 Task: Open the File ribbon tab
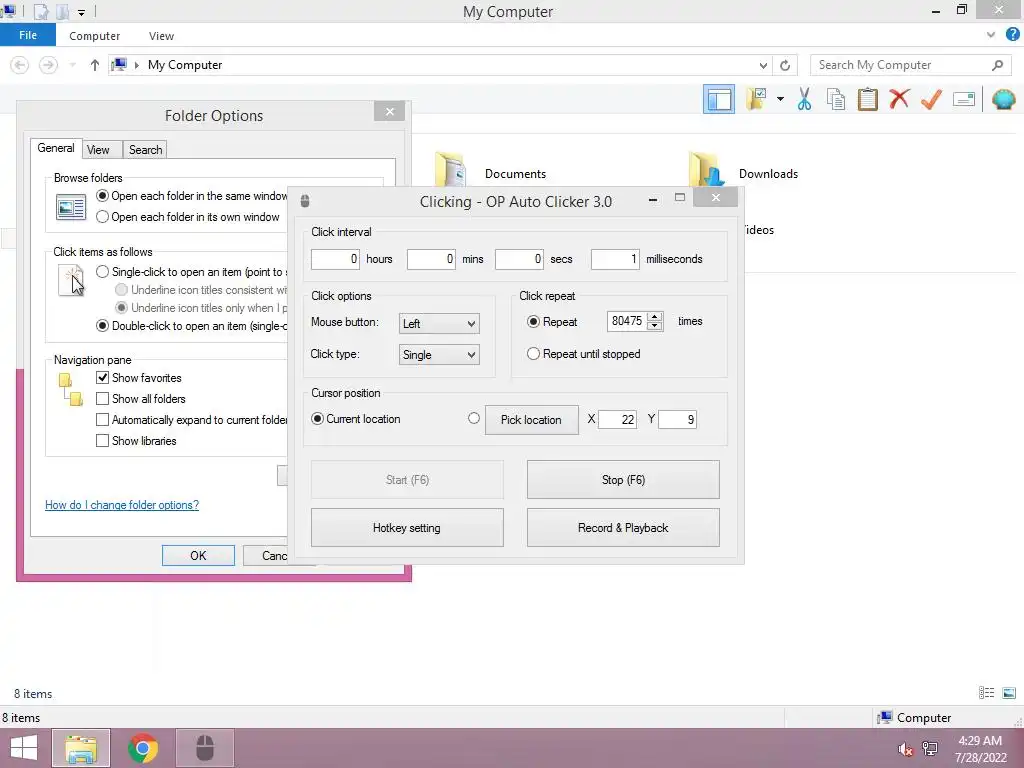(x=28, y=35)
